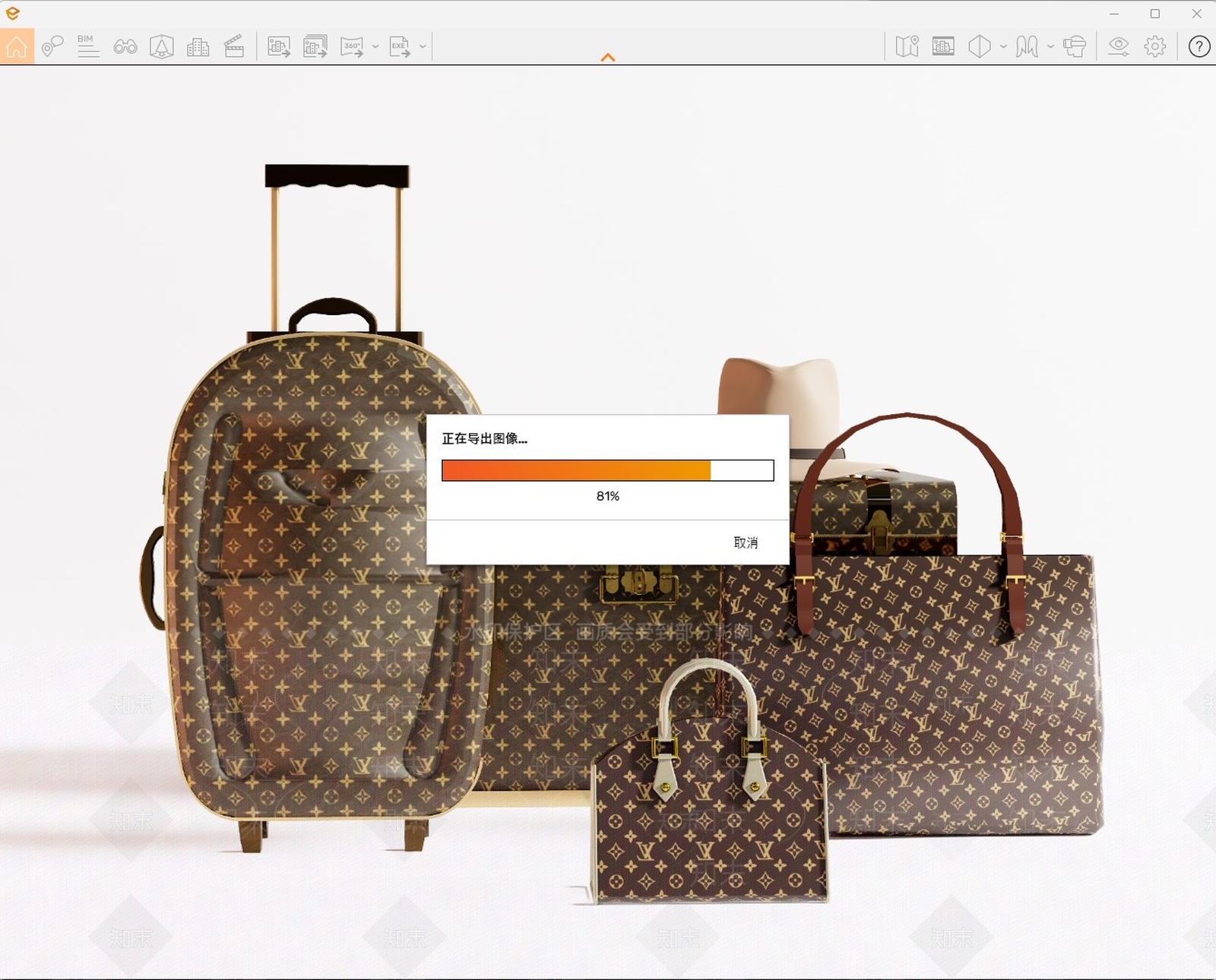This screenshot has height=980, width=1216.
Task: Open the collaborative annotations pin icon
Action: [52, 46]
